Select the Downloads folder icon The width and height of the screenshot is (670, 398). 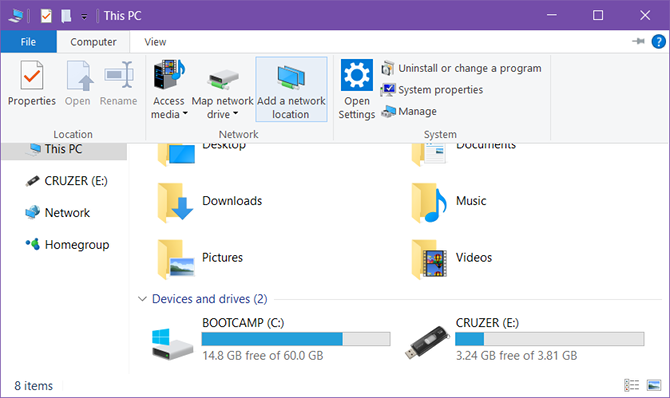tap(175, 203)
